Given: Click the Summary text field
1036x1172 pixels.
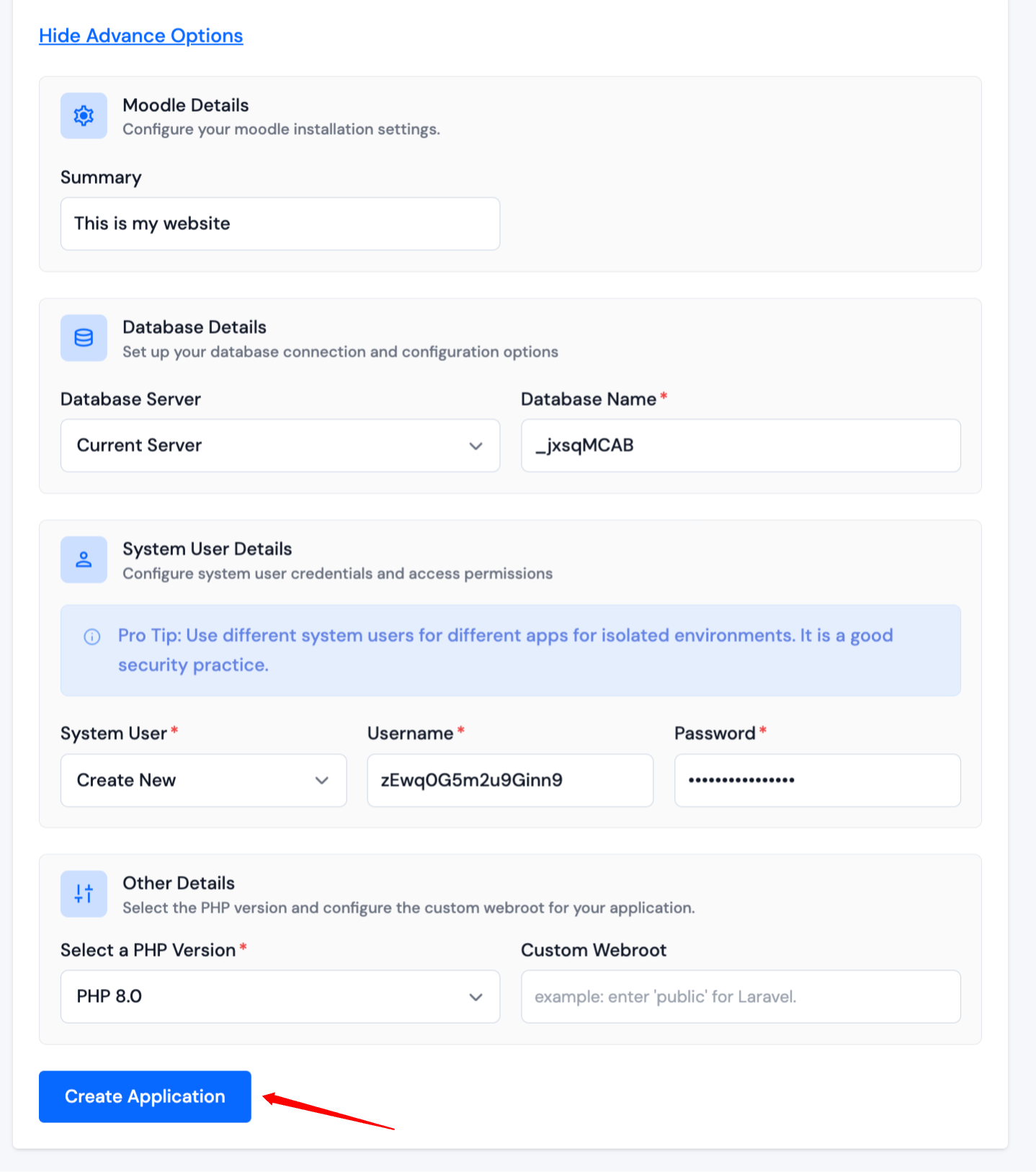Looking at the screenshot, I should click(280, 223).
